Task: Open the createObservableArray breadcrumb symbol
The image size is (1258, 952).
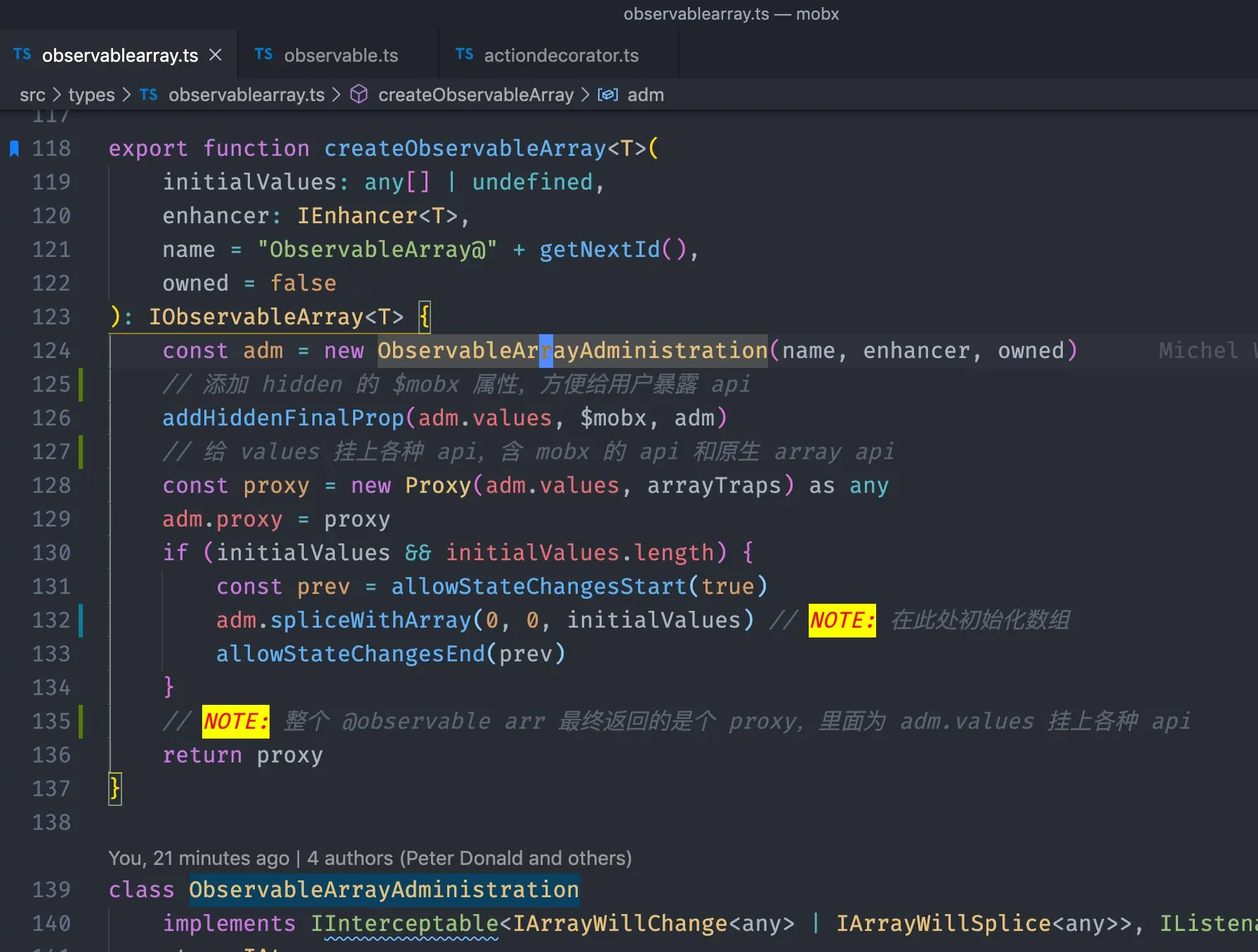Action: pos(476,95)
